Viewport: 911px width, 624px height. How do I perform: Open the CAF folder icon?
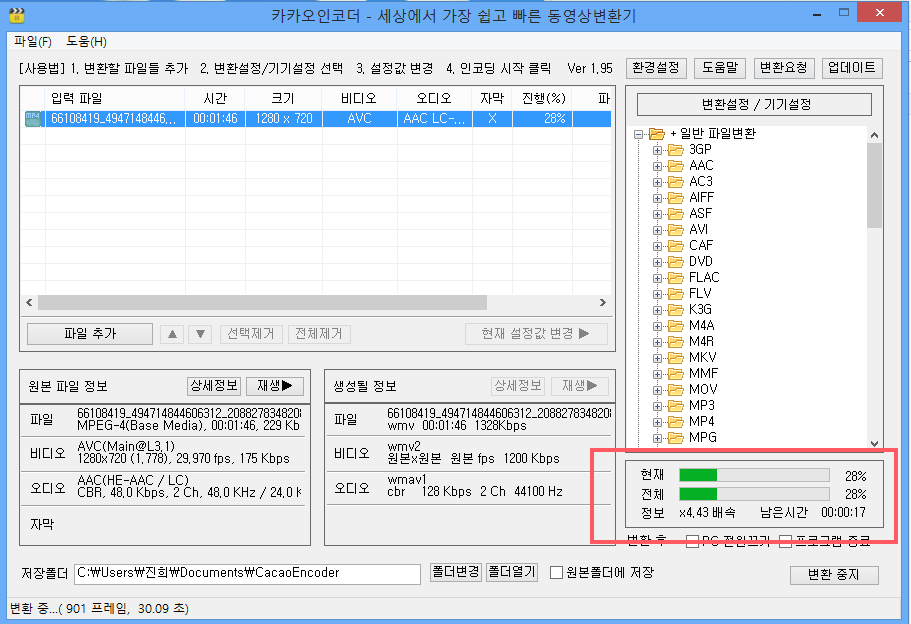pos(675,246)
